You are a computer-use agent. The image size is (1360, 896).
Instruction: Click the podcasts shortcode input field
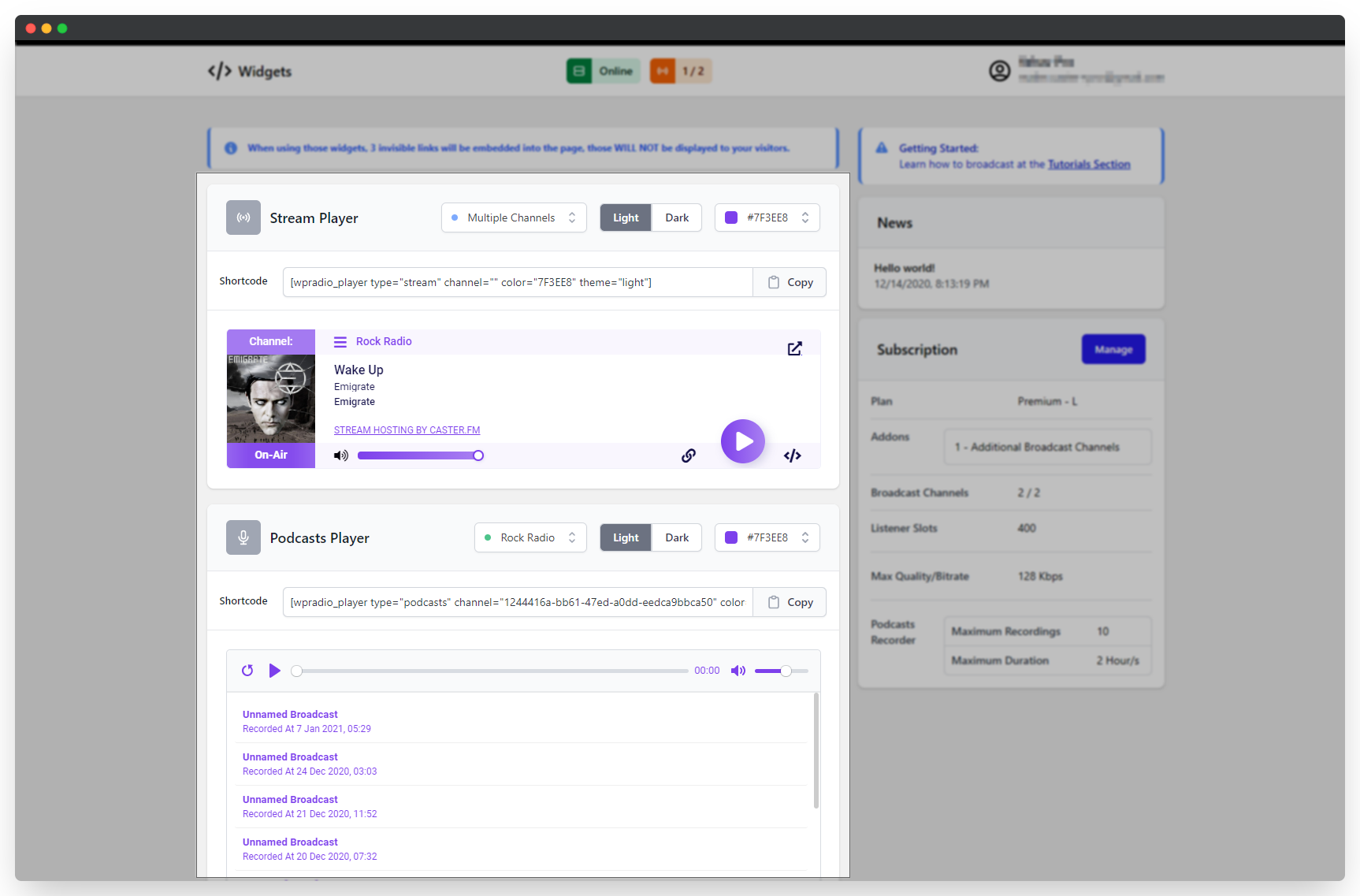tap(518, 602)
